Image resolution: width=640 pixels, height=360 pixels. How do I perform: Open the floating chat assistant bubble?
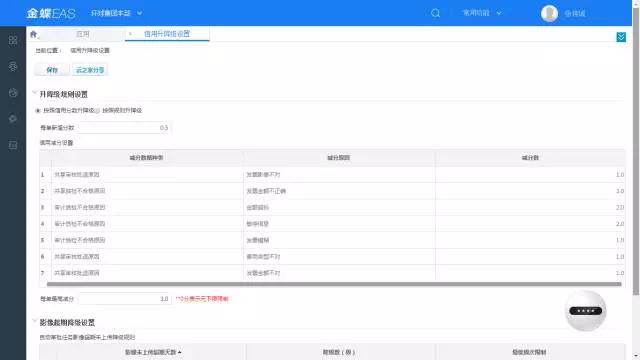pyautogui.click(x=586, y=311)
